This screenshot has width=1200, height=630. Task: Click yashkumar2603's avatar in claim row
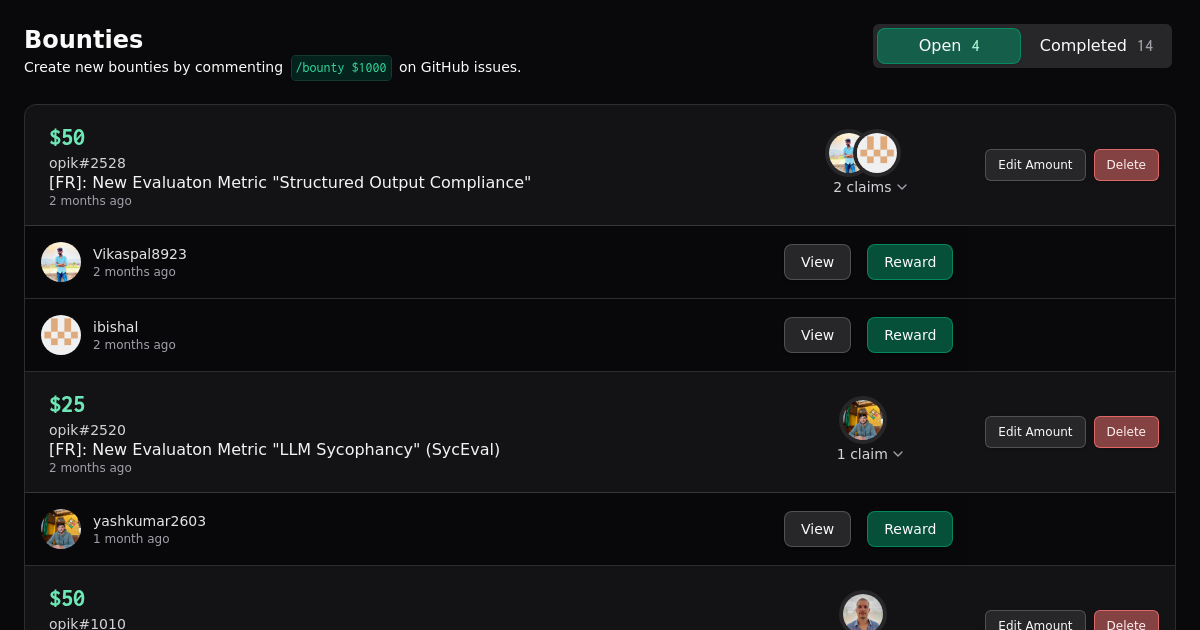(61, 529)
